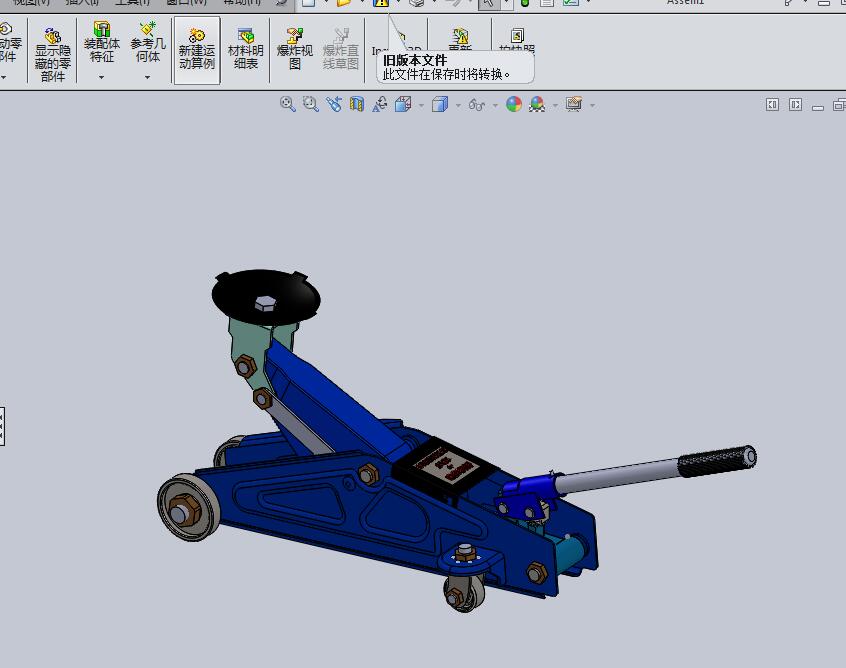Toggle the Section View icon
Screen dimensions: 846x668
(357, 104)
